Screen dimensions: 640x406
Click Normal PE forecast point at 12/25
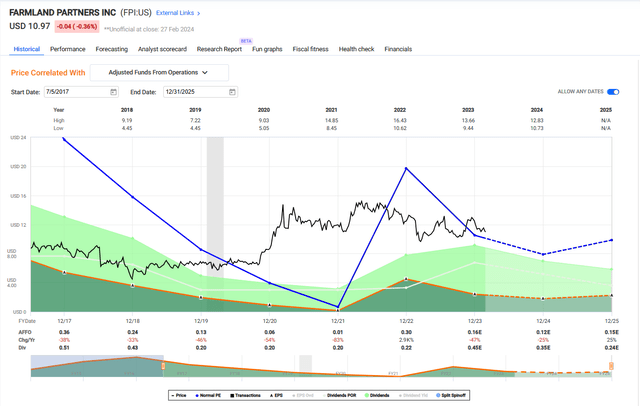[611, 240]
